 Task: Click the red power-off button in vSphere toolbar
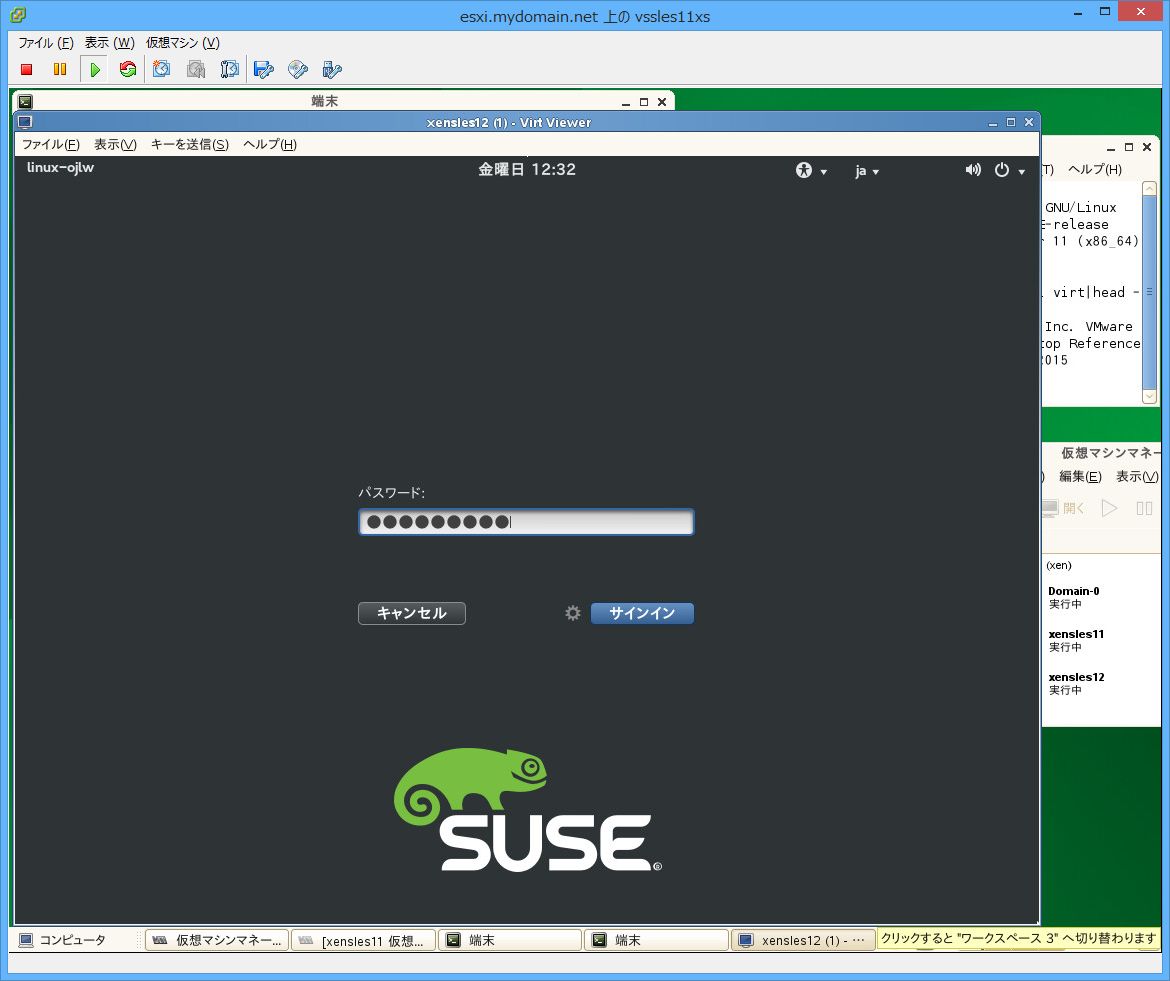(x=27, y=69)
